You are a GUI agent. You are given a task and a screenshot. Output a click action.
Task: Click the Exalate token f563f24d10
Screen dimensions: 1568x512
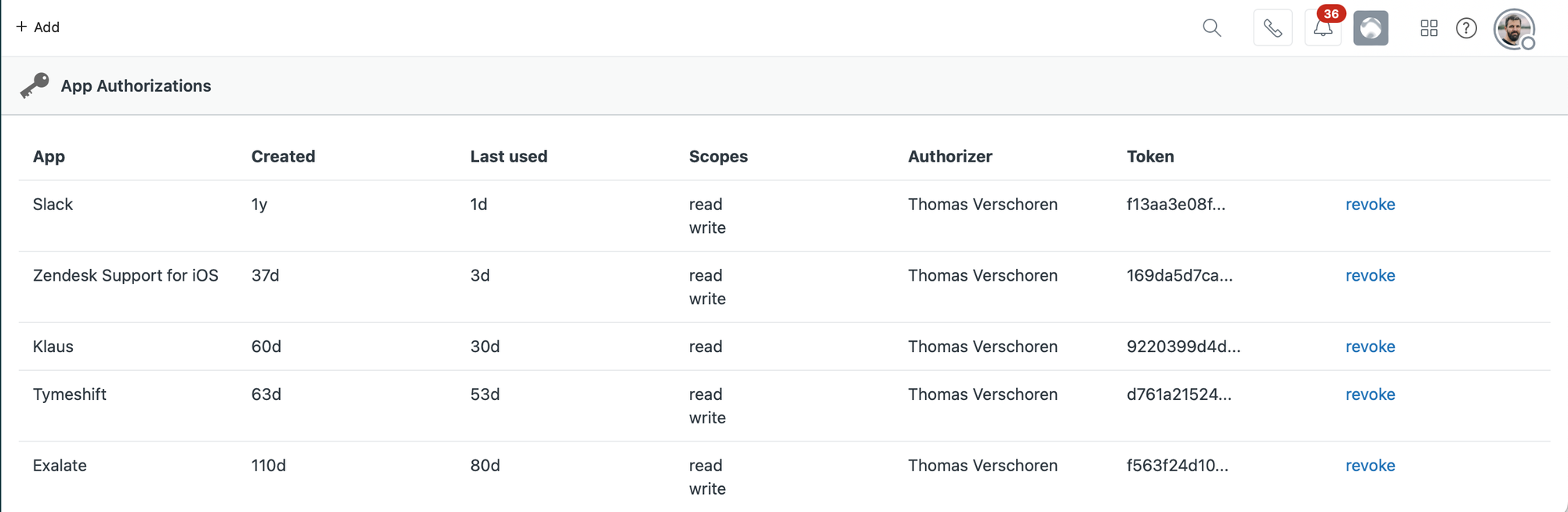coord(1177,466)
